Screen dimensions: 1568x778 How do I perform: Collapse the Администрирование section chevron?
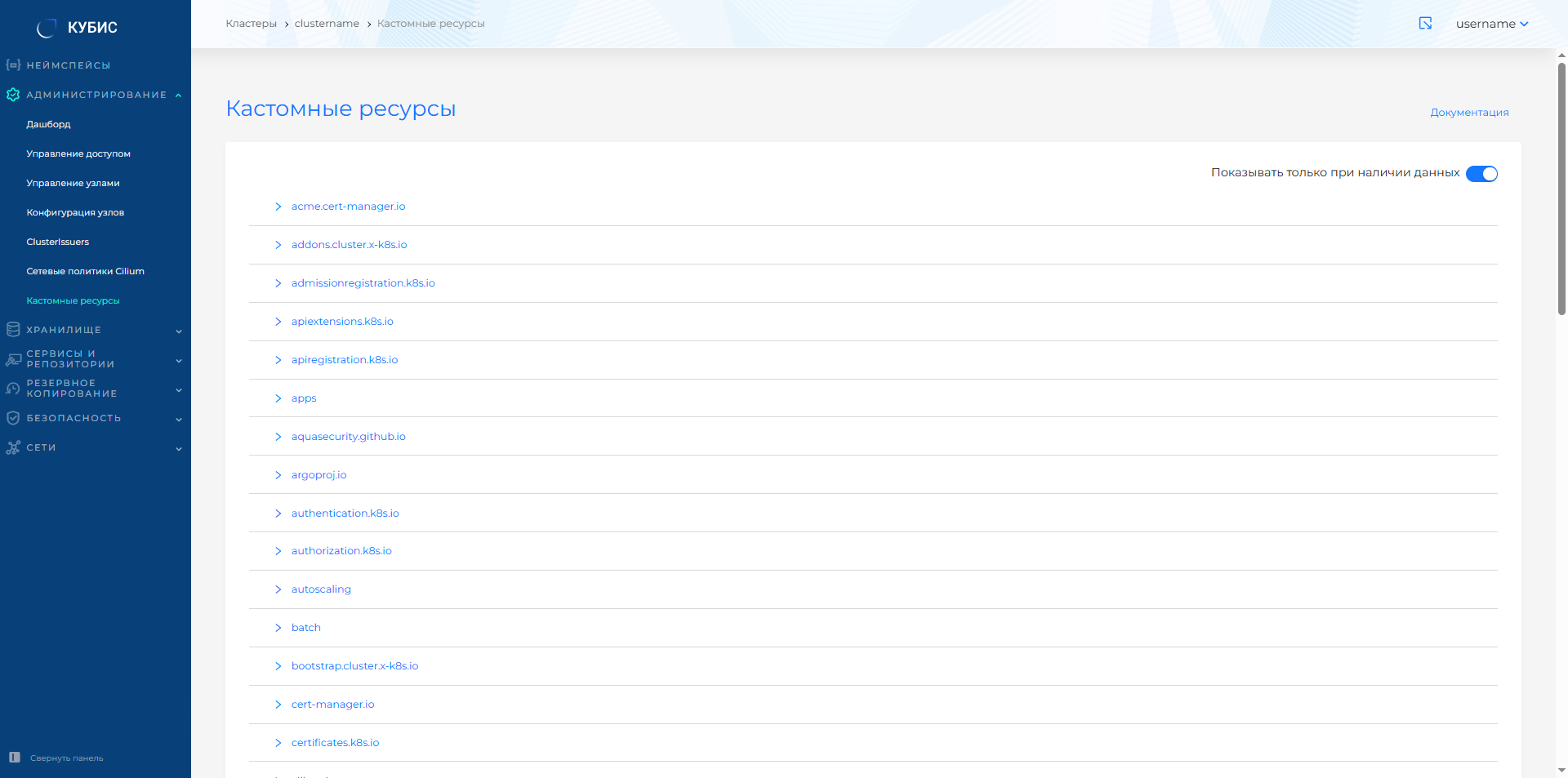tap(178, 96)
